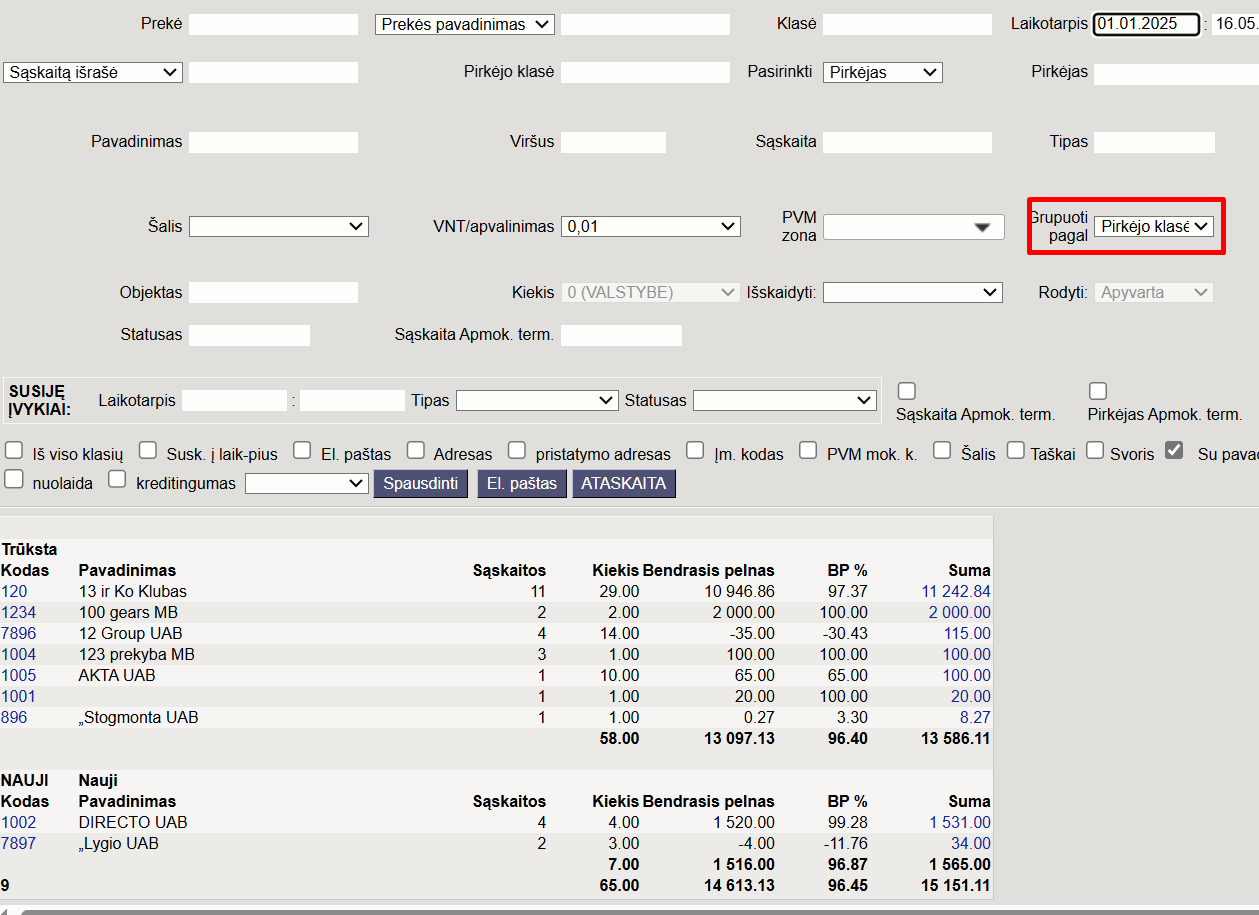
Task: Open customer code 1002 link
Action: click(18, 822)
